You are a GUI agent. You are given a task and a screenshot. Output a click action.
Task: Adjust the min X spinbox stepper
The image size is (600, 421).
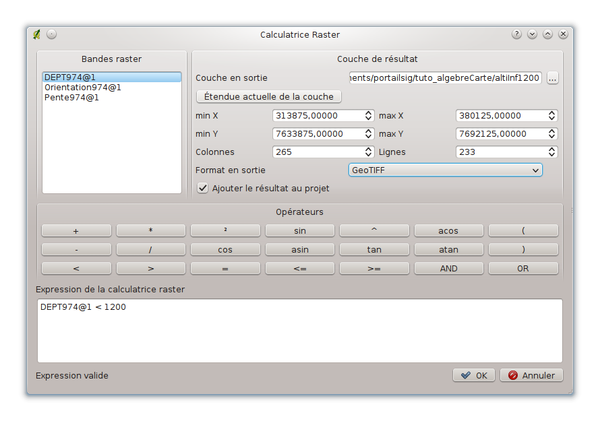[x=368, y=115]
